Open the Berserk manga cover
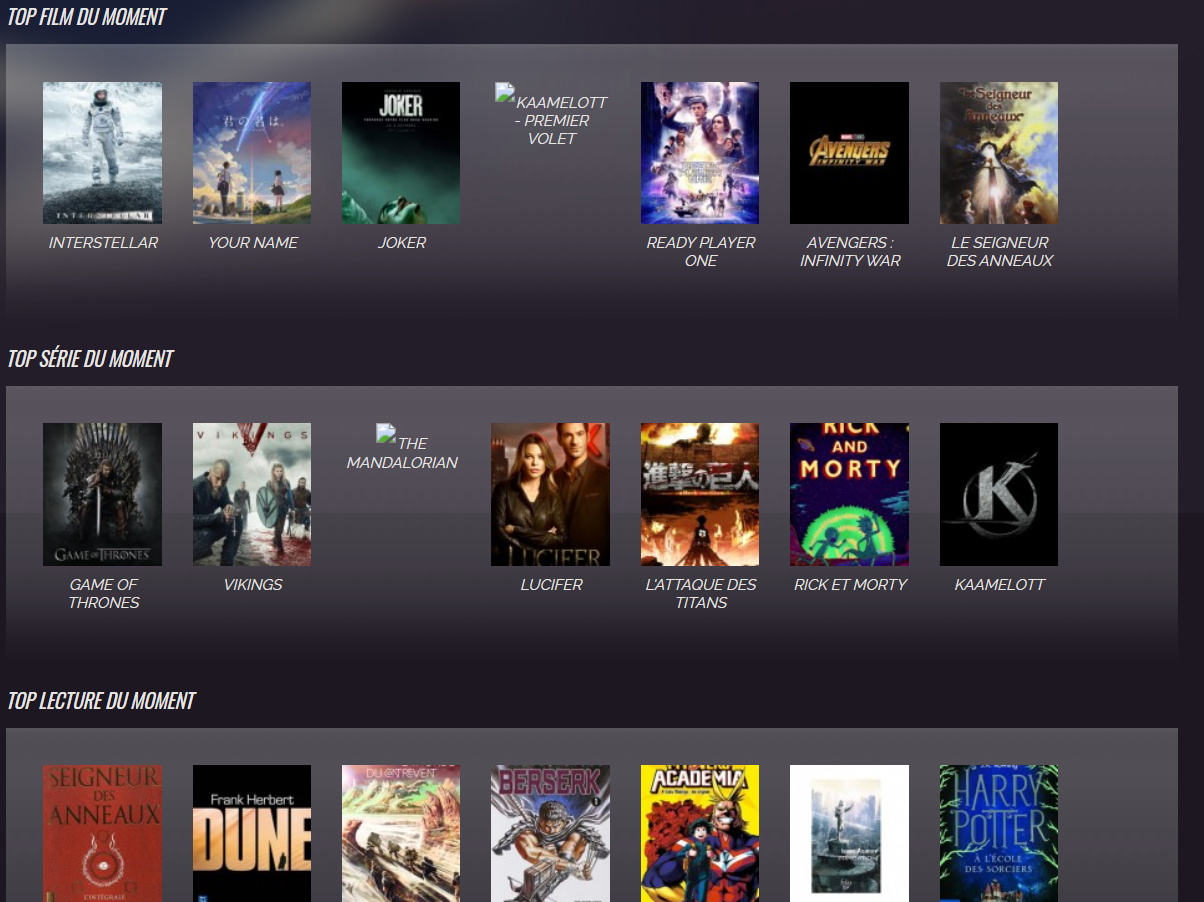This screenshot has width=1204, height=902. click(550, 833)
